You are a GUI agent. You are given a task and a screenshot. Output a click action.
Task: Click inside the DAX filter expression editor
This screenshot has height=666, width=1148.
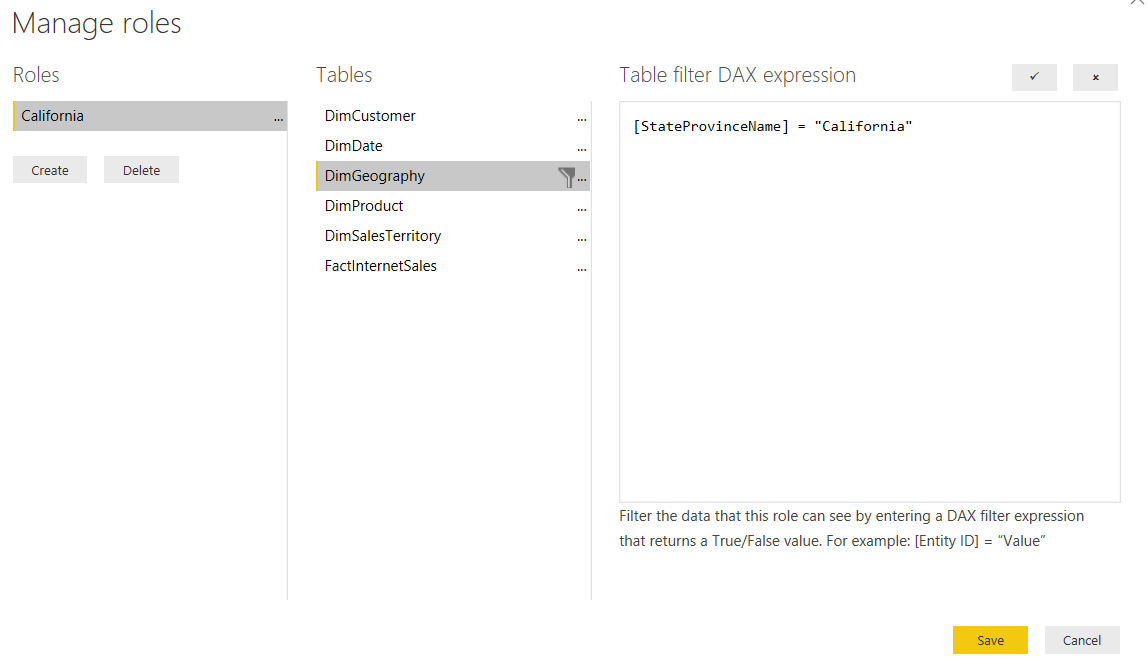click(x=870, y=300)
